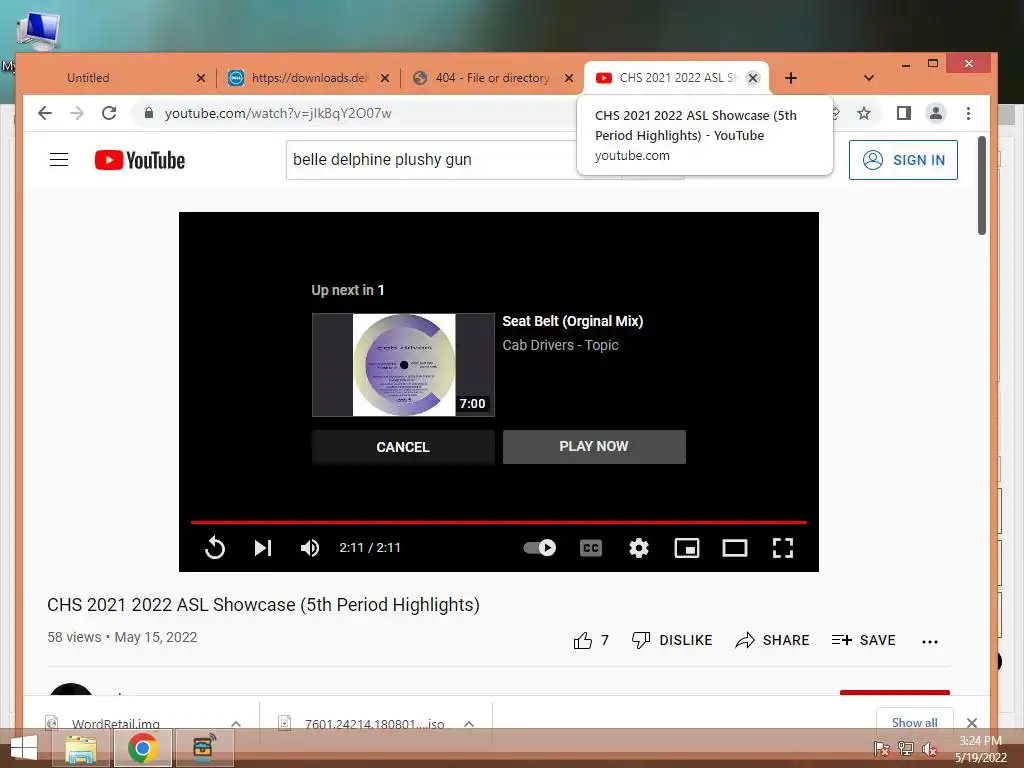The height and width of the screenshot is (768, 1024).
Task: Click the 7601.24214.180801 iso download item
Action: point(374,724)
